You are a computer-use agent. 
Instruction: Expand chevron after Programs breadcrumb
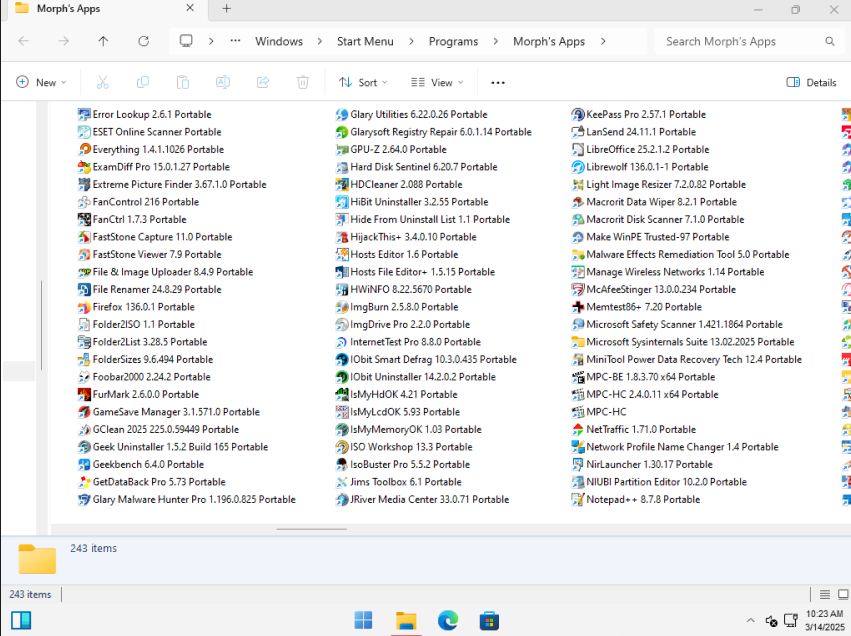(x=496, y=41)
